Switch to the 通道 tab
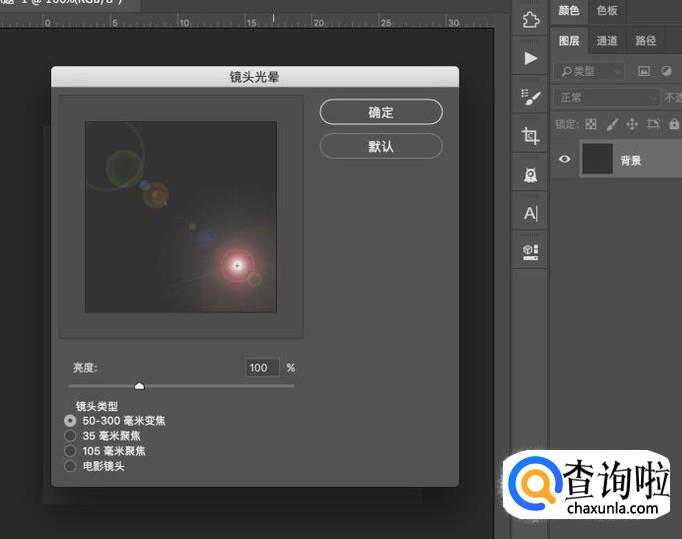This screenshot has width=682, height=539. point(607,41)
